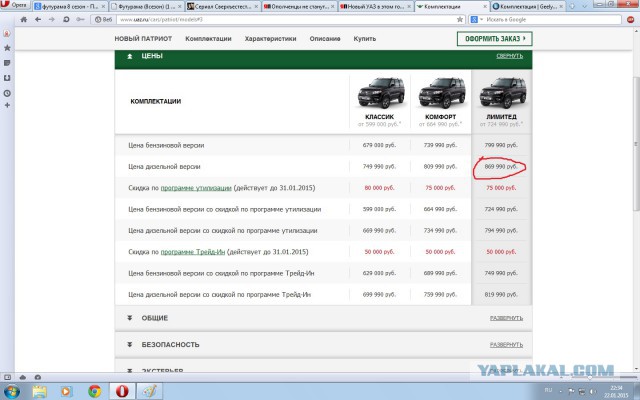Image resolution: width=640 pixels, height=400 pixels.
Task: Navigate back to the previous page
Action: [x=38, y=20]
